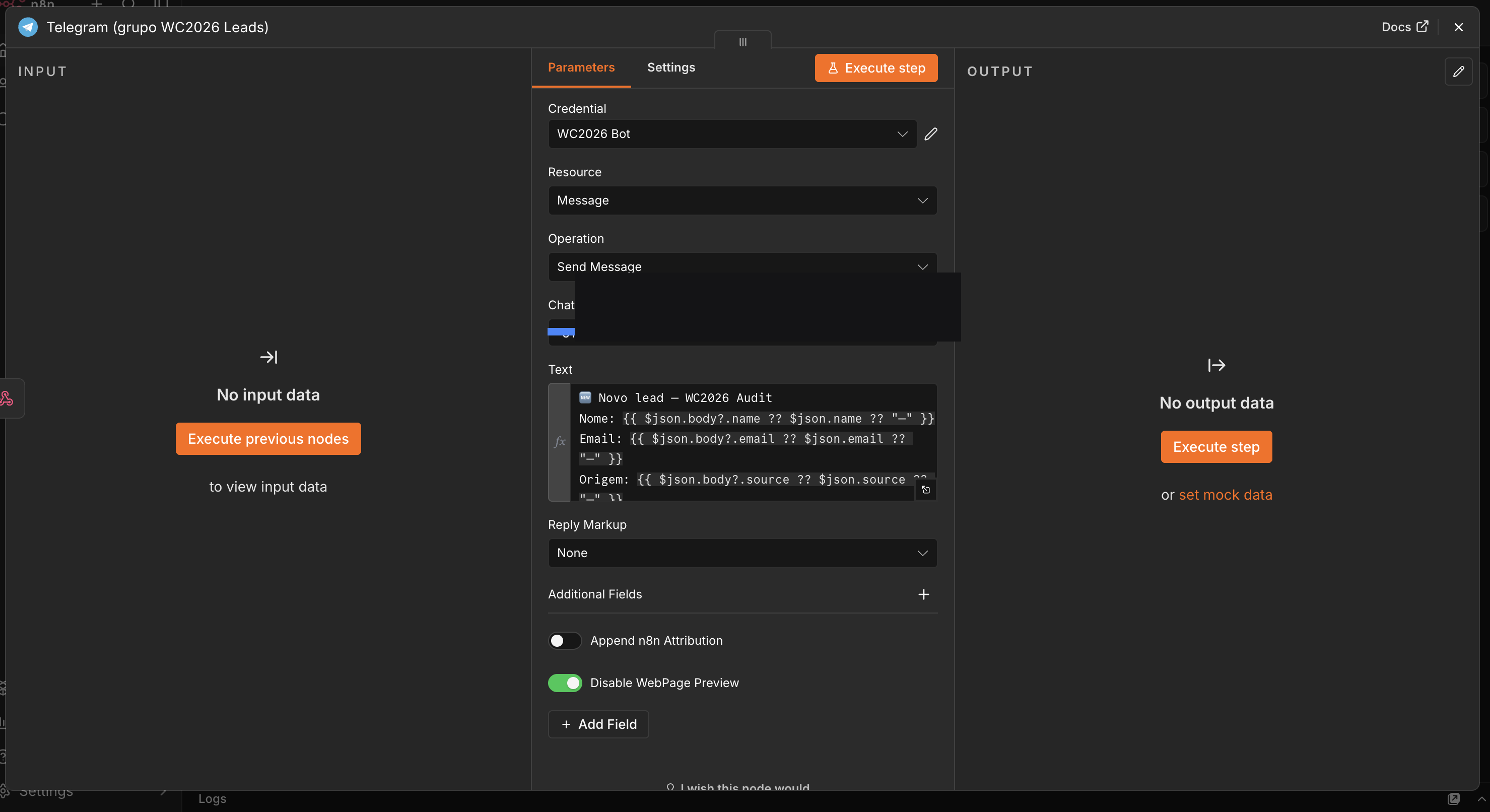This screenshot has height=812, width=1490.
Task: Open the WC2026 Bot credential dropdown
Action: coord(732,133)
